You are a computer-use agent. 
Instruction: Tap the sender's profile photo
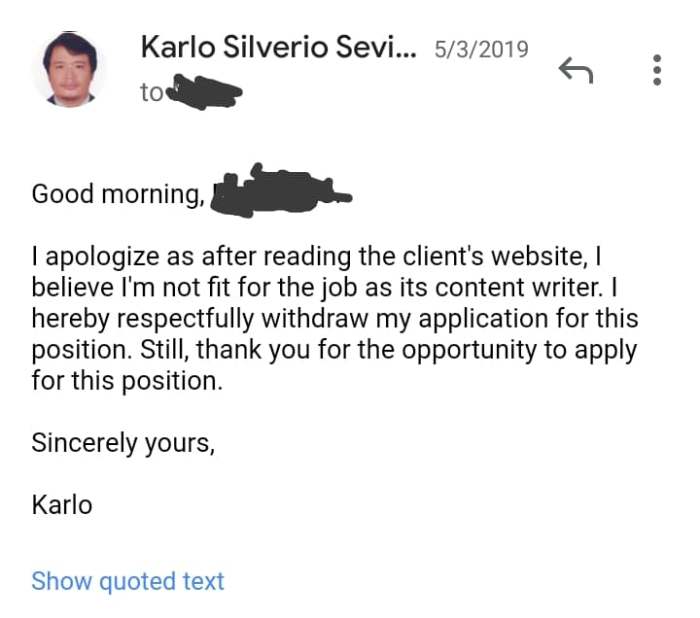click(70, 69)
